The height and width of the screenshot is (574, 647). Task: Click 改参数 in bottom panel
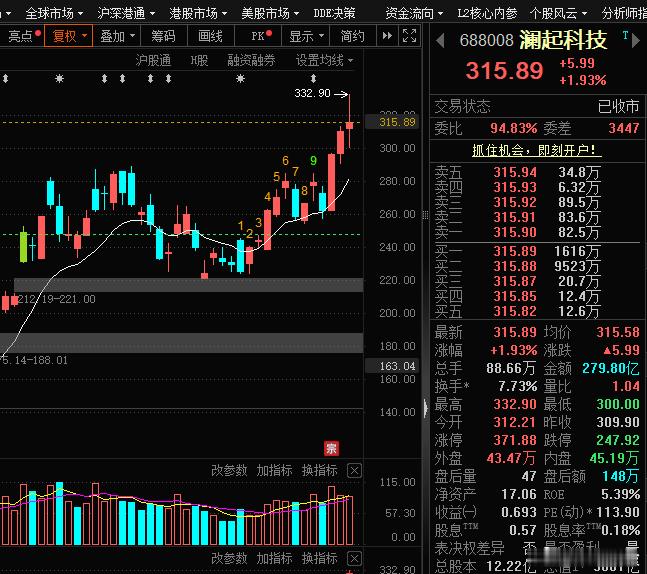tap(229, 558)
